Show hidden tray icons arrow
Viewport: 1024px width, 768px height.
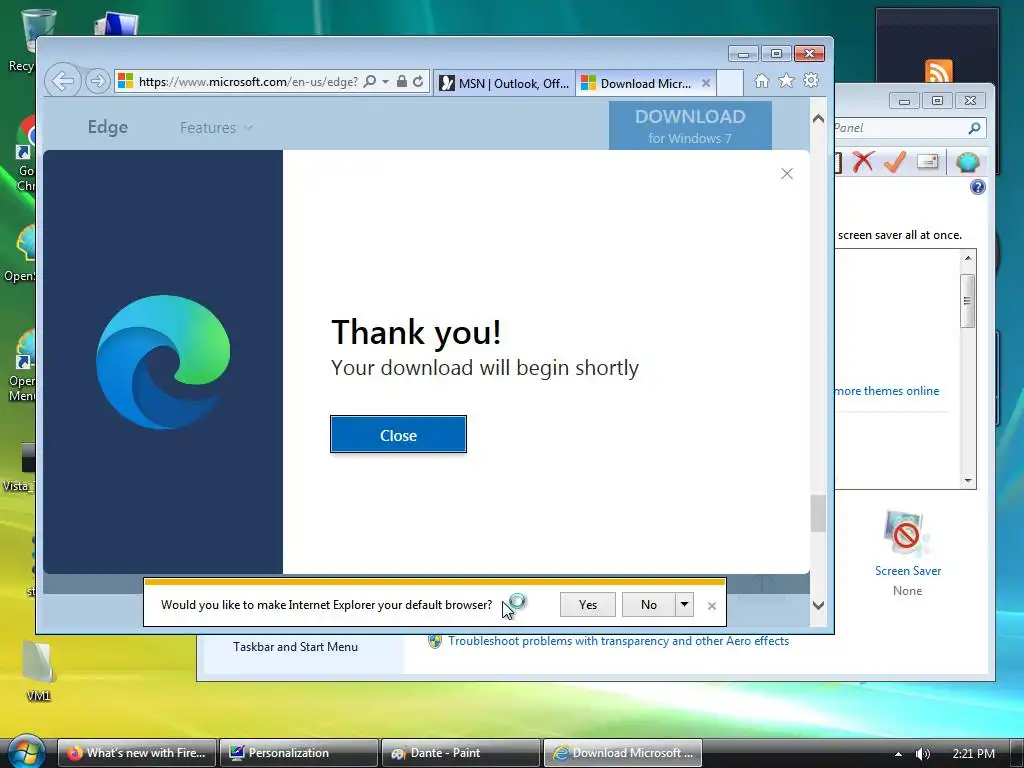pyautogui.click(x=898, y=754)
